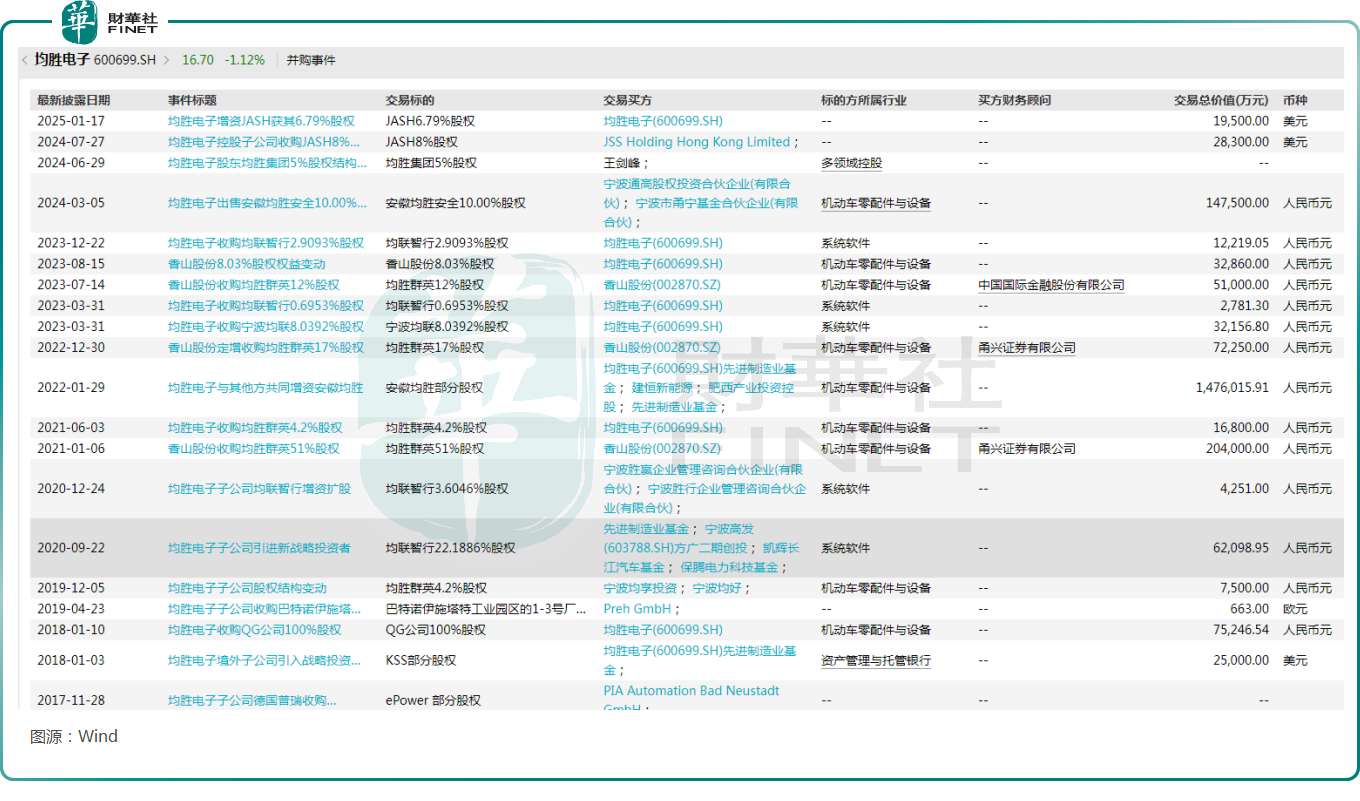Click buyer 宁波均好

click(x=718, y=588)
